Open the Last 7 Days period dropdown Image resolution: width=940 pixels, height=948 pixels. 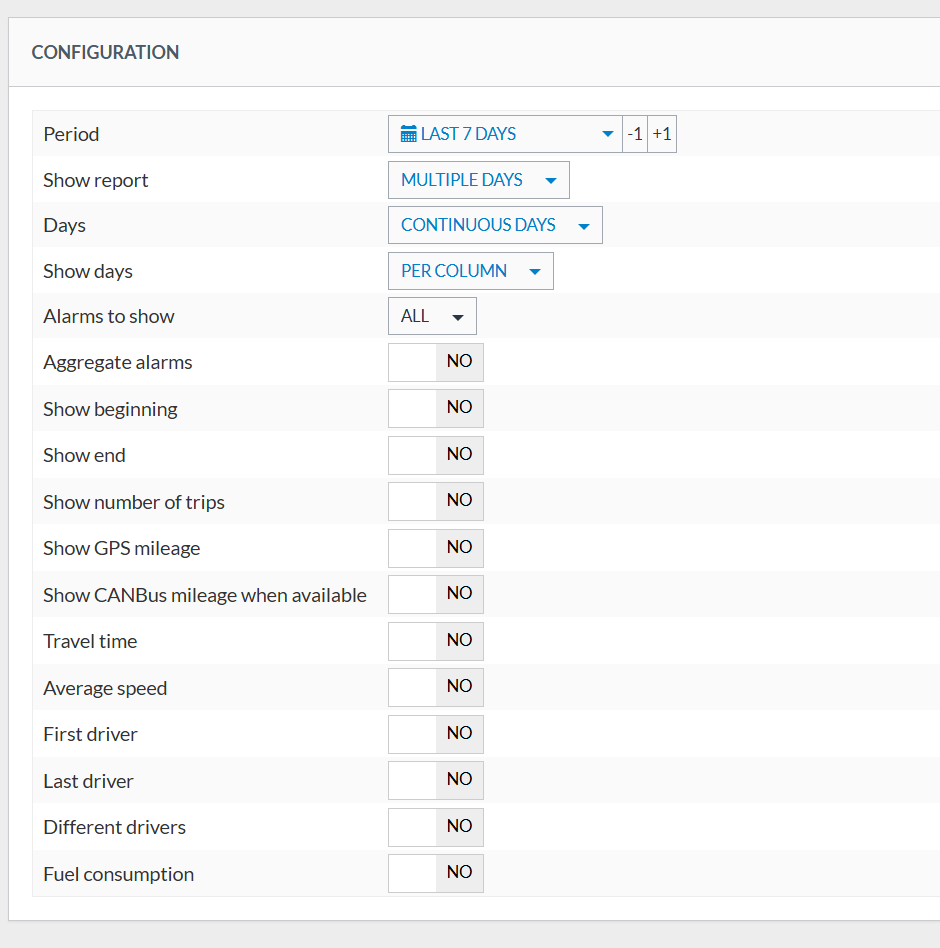pos(505,134)
